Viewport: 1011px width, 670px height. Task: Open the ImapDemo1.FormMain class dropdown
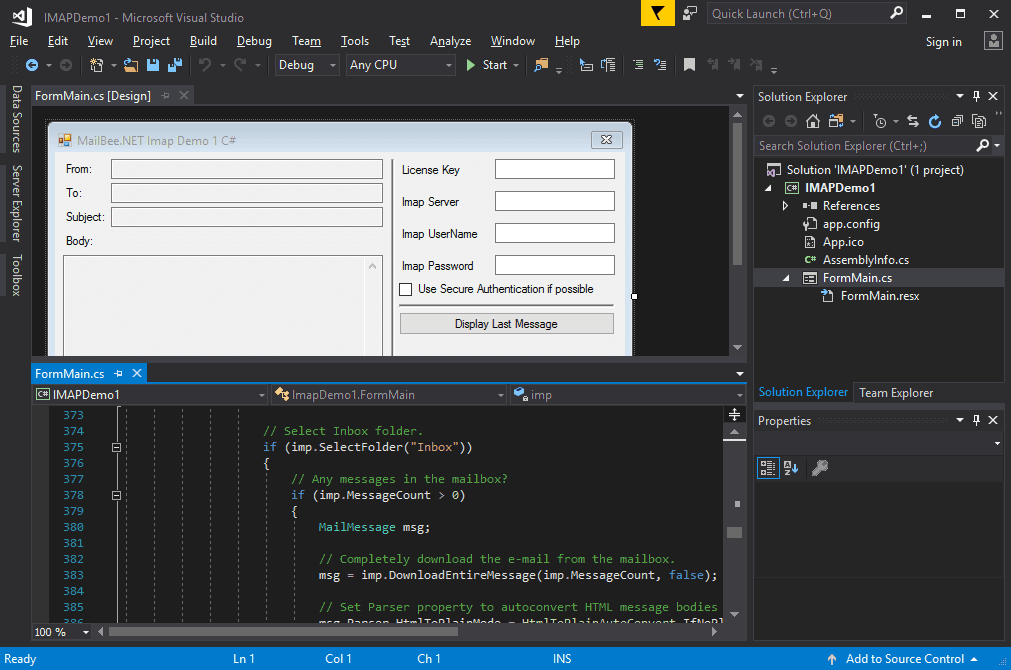[389, 395]
